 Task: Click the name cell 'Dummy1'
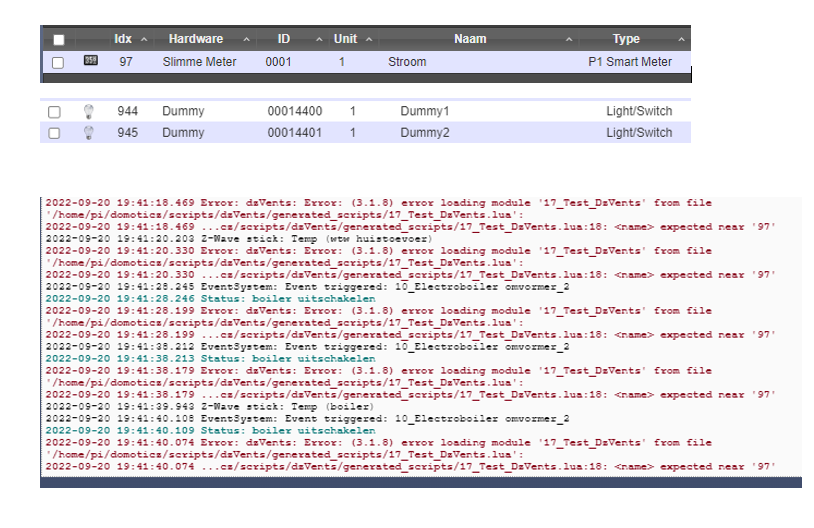425,111
